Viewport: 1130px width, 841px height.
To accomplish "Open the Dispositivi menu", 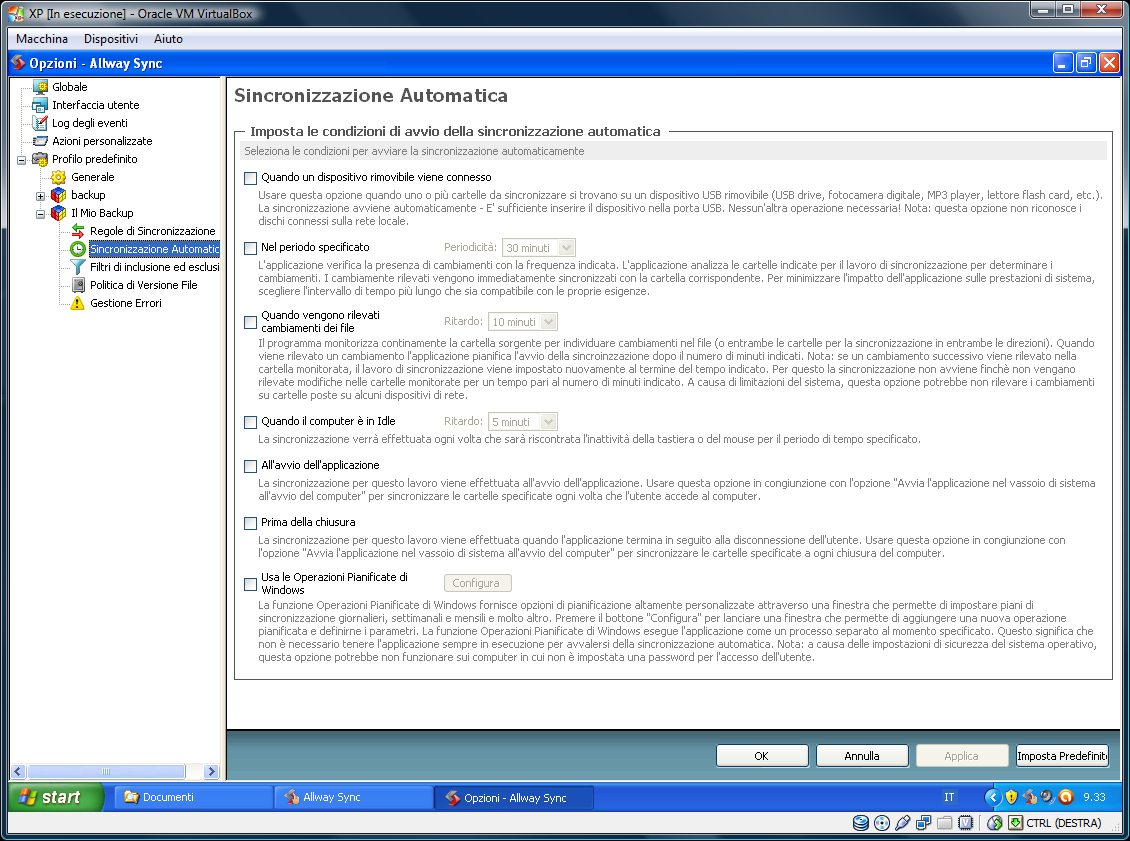I will (110, 39).
